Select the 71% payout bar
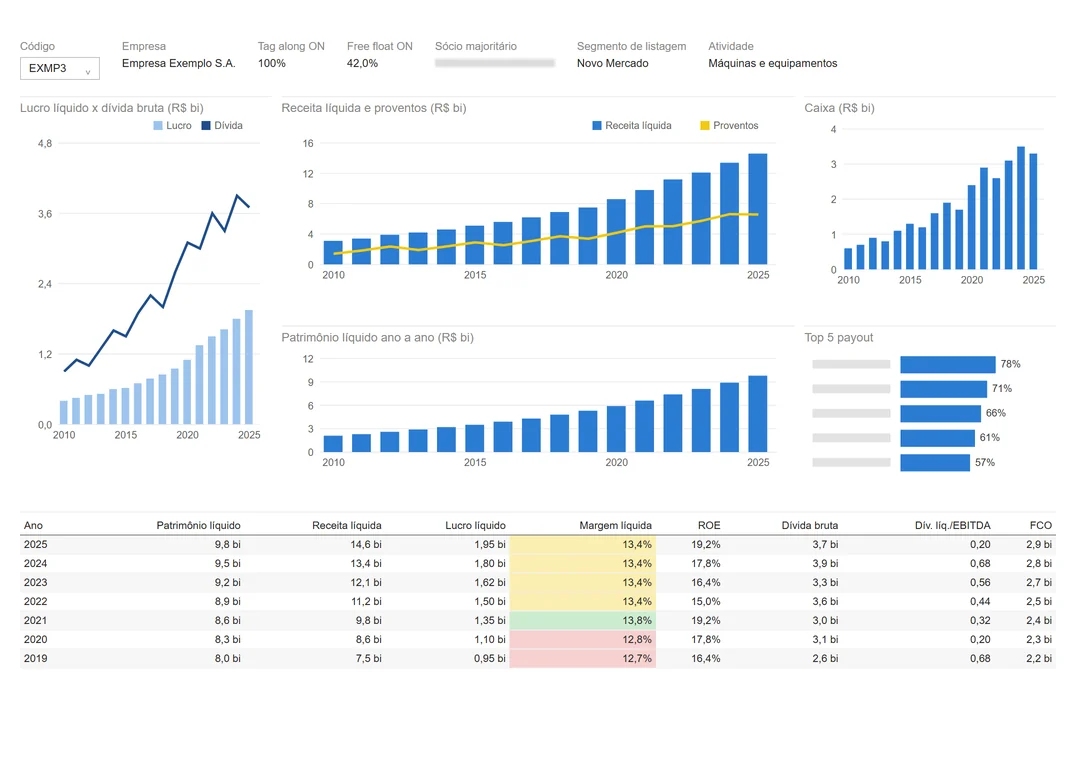1076x772 pixels. (944, 389)
